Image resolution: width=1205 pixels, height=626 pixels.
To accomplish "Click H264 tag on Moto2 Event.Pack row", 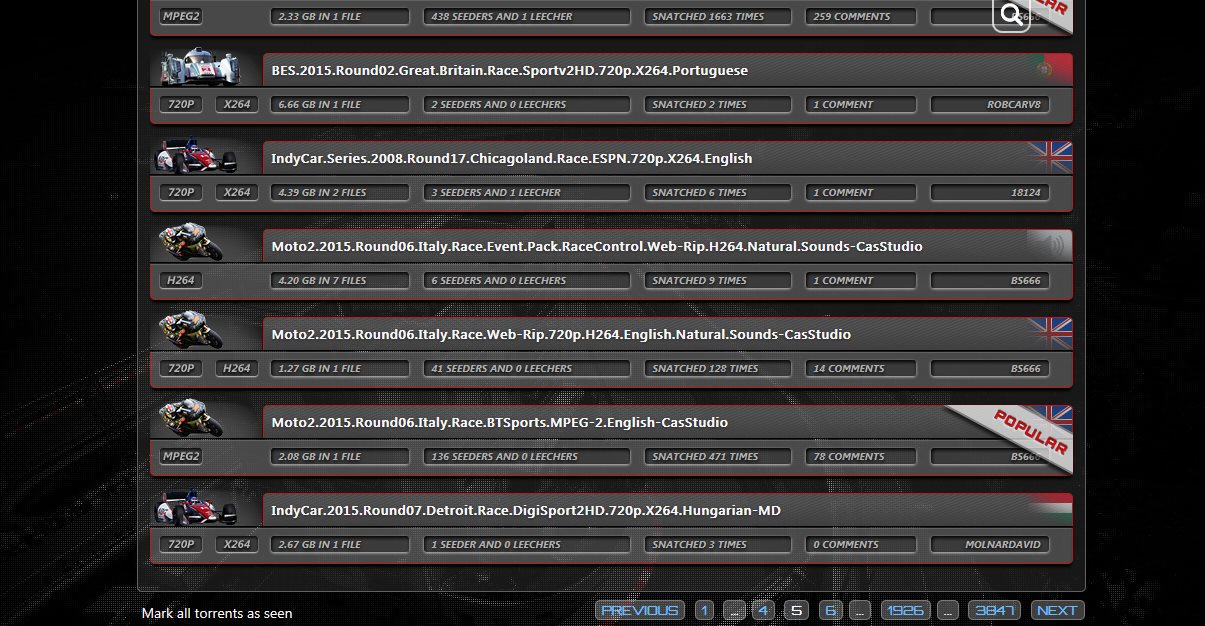I will tap(181, 280).
